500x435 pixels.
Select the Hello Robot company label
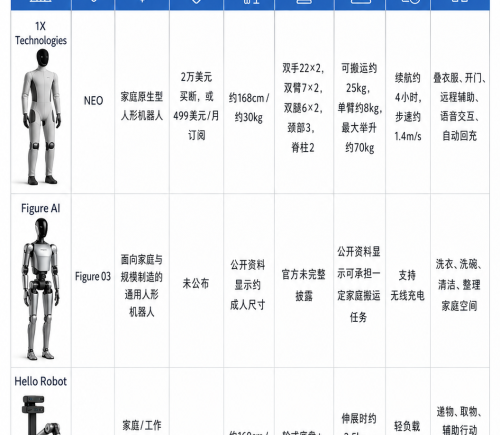(41, 381)
